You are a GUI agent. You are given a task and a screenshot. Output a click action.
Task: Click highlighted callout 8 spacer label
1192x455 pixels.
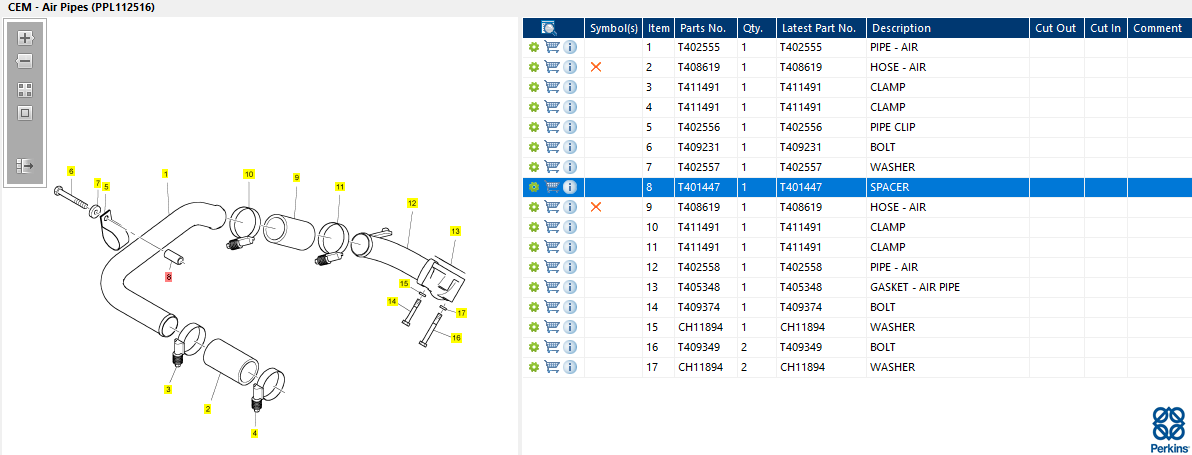pos(169,277)
